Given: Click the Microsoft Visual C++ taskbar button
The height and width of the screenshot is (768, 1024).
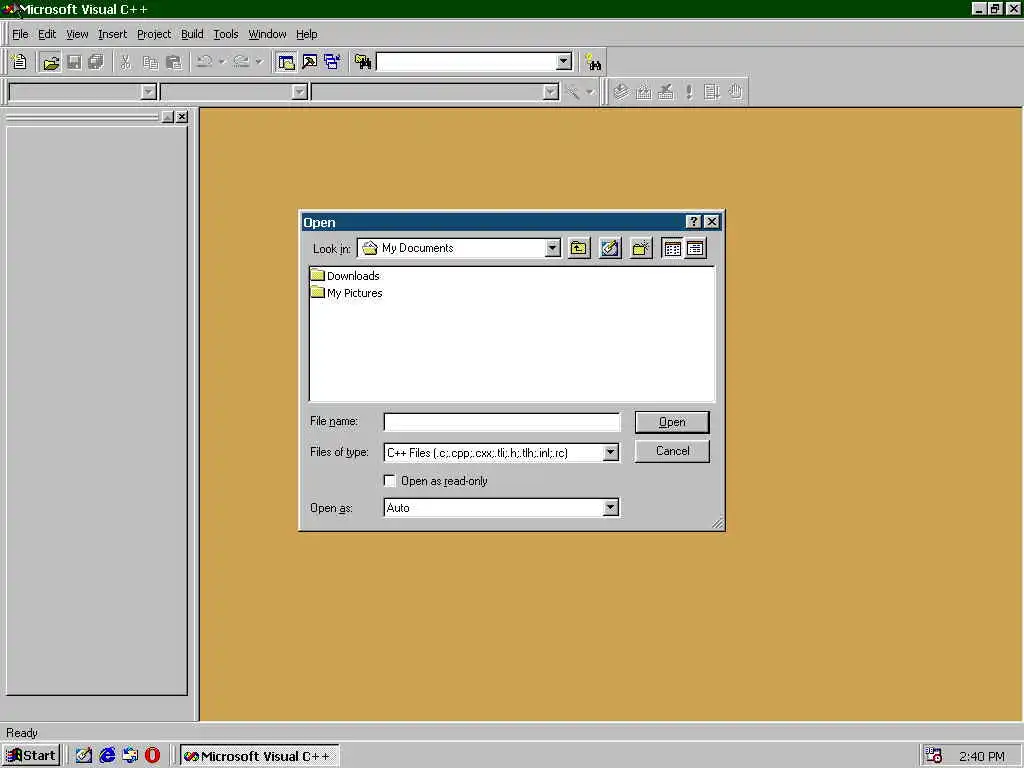Looking at the screenshot, I should click(x=259, y=756).
